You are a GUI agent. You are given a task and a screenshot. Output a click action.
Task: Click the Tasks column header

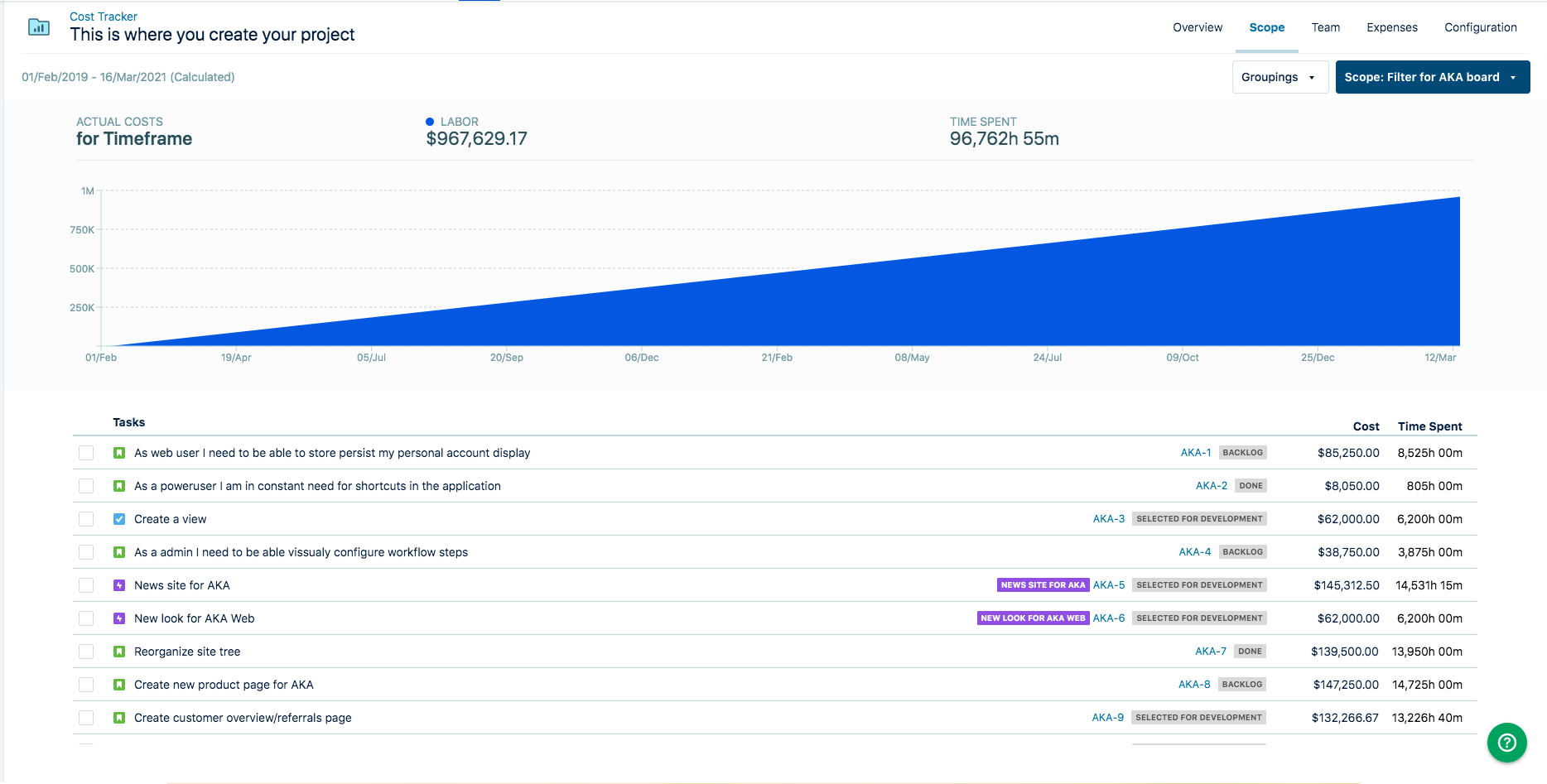point(129,422)
